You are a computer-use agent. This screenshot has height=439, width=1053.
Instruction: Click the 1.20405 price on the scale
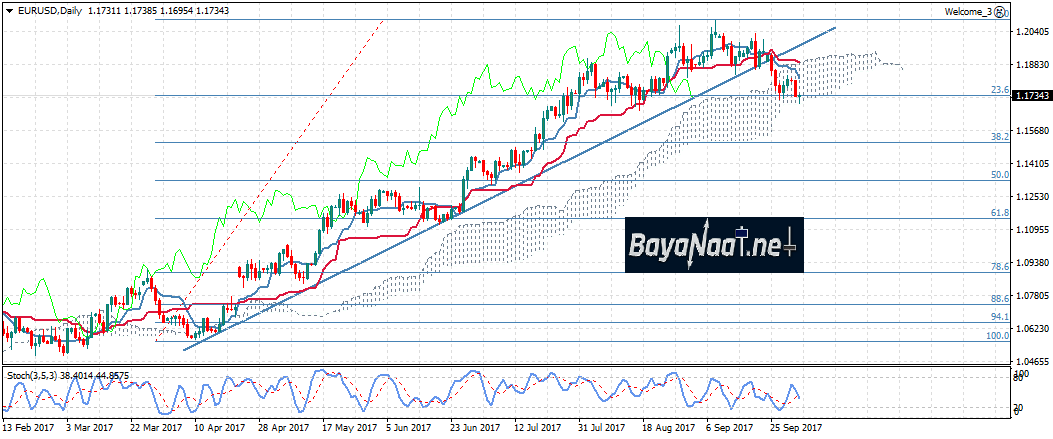1031,32
